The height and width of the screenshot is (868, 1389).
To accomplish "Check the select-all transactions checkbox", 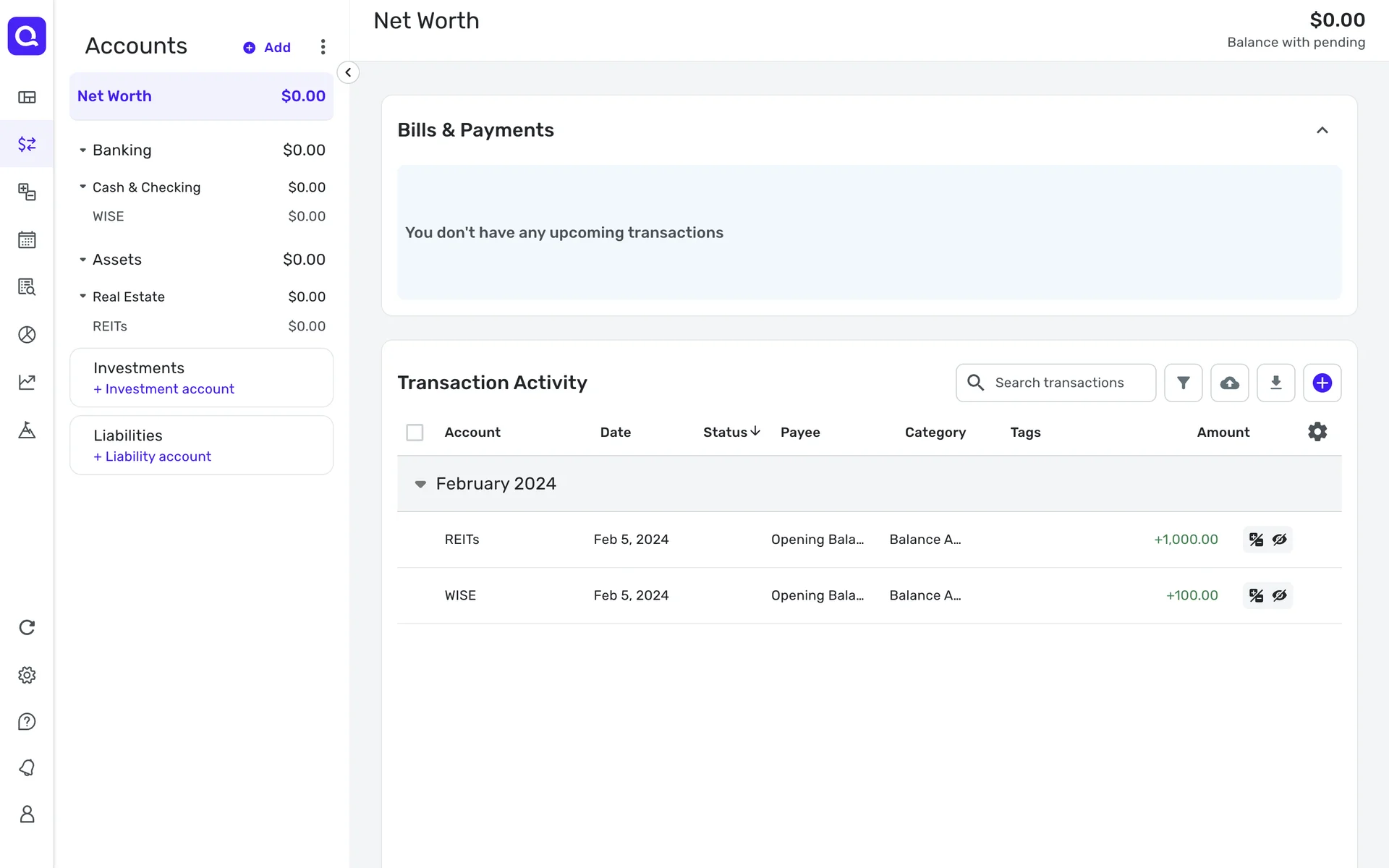I will coord(415,433).
